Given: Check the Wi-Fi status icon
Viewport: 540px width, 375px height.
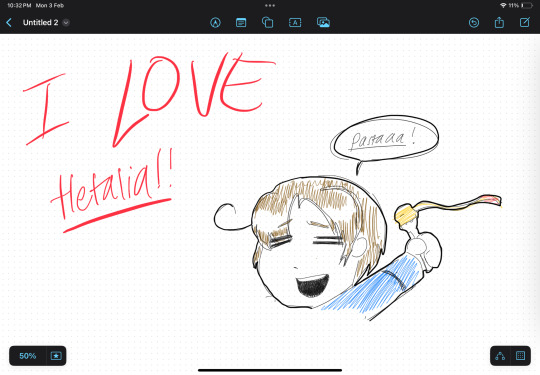Looking at the screenshot, I should (503, 6).
